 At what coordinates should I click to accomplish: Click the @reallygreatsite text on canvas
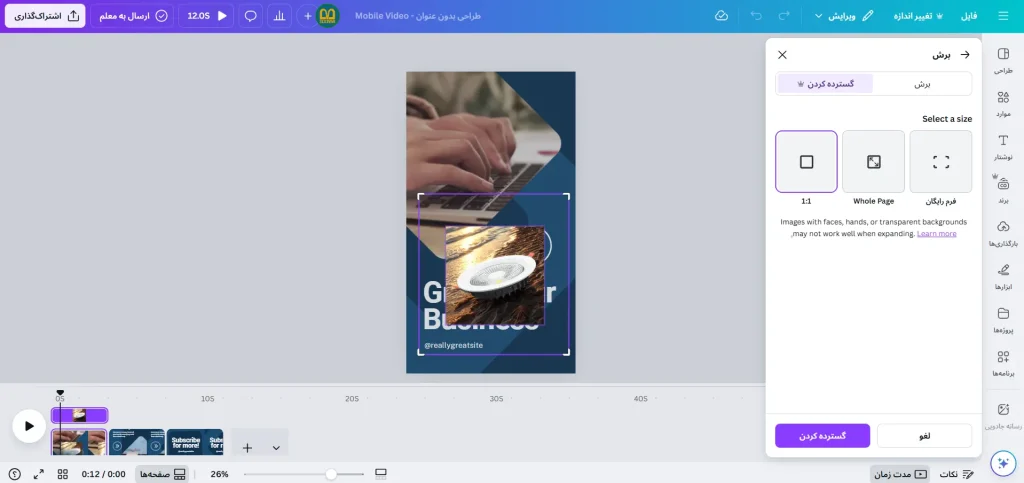point(454,345)
